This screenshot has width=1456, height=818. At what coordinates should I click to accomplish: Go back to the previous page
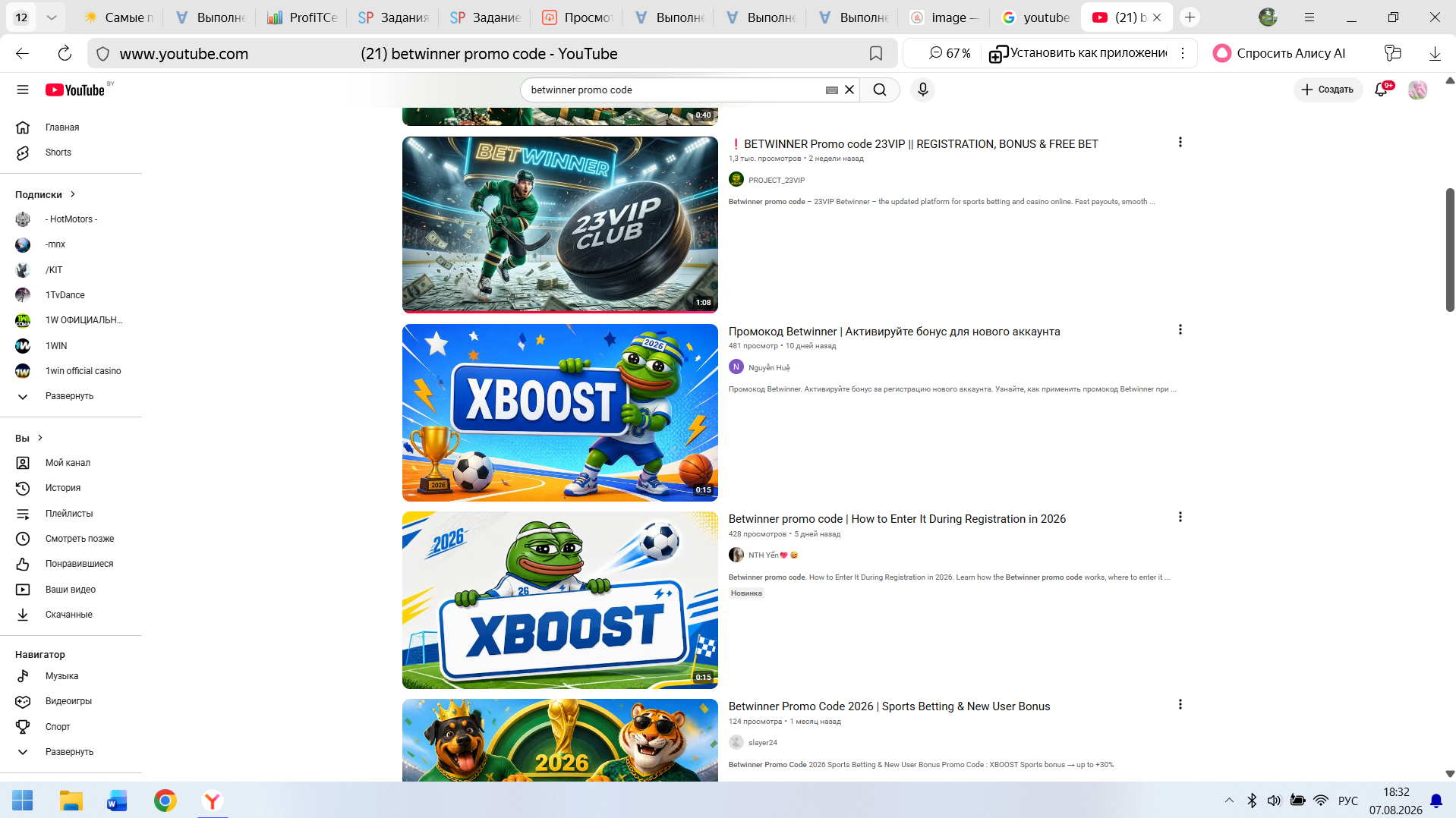pos(23,53)
